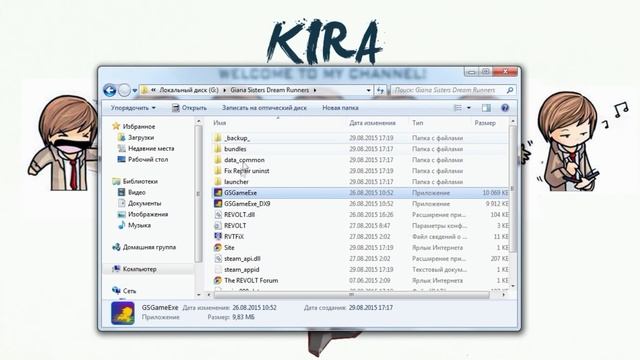The height and width of the screenshot is (360, 640).
Task: Open the Упорядочить menu
Action: point(133,108)
